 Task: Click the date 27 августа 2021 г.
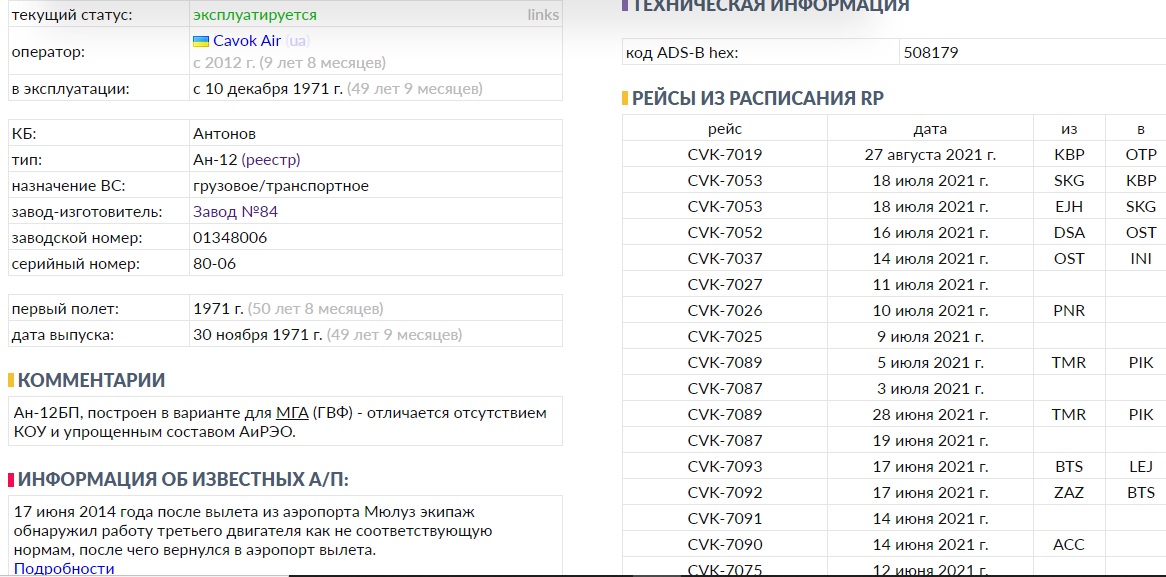pyautogui.click(x=930, y=155)
